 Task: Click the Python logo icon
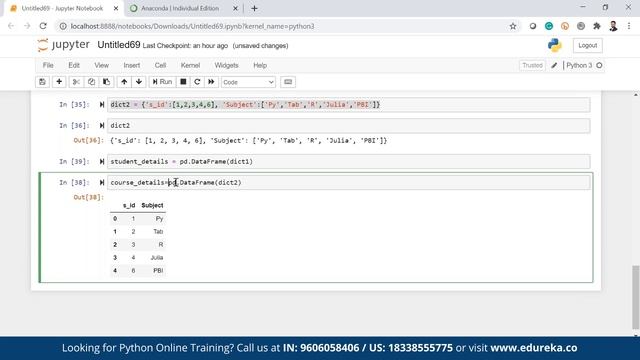pyautogui.click(x=555, y=45)
